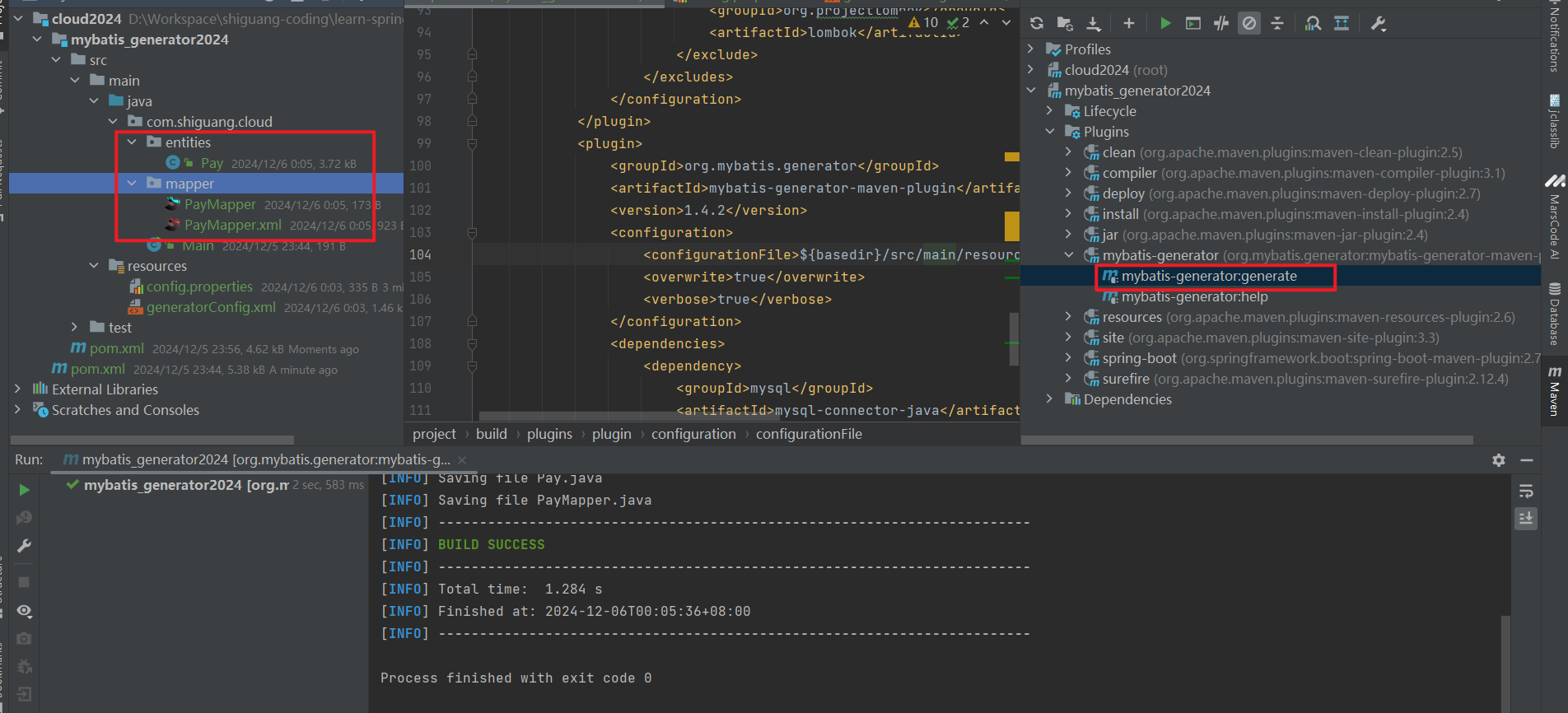Click green Rerun icon in Run panel
The image size is (1568, 713).
coord(24,490)
